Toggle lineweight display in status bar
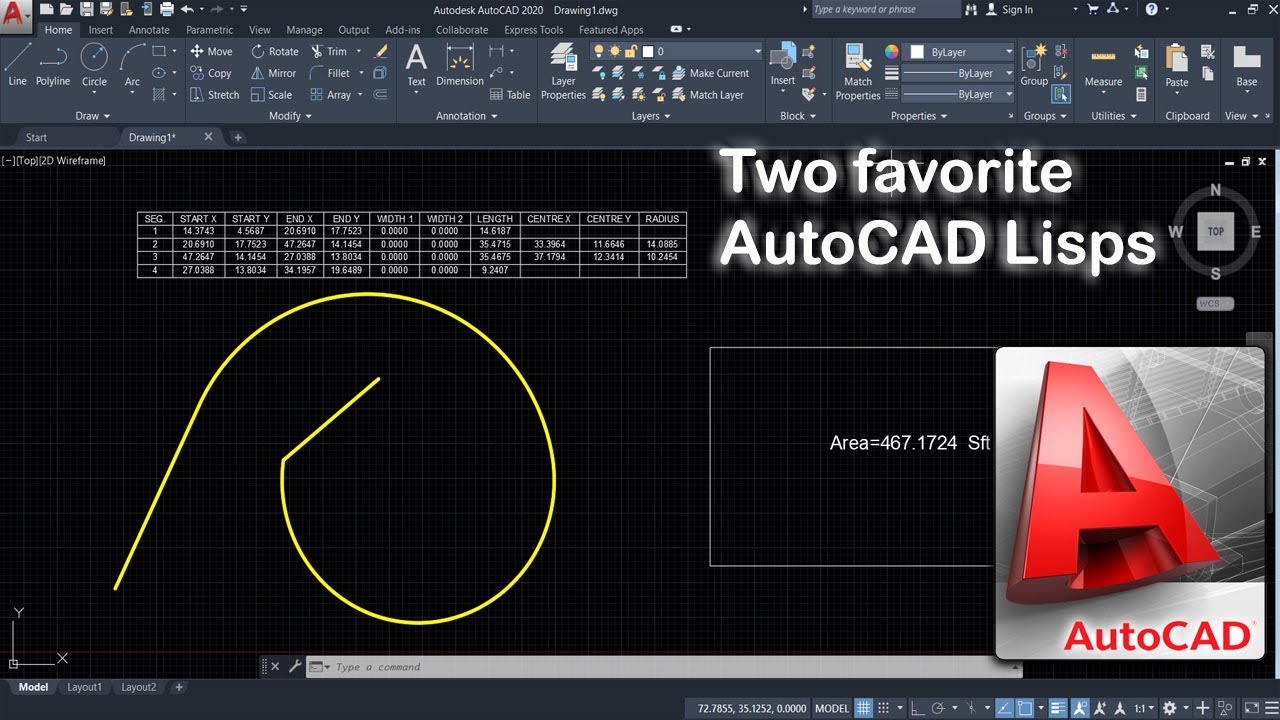1280x720 pixels. click(1056, 708)
